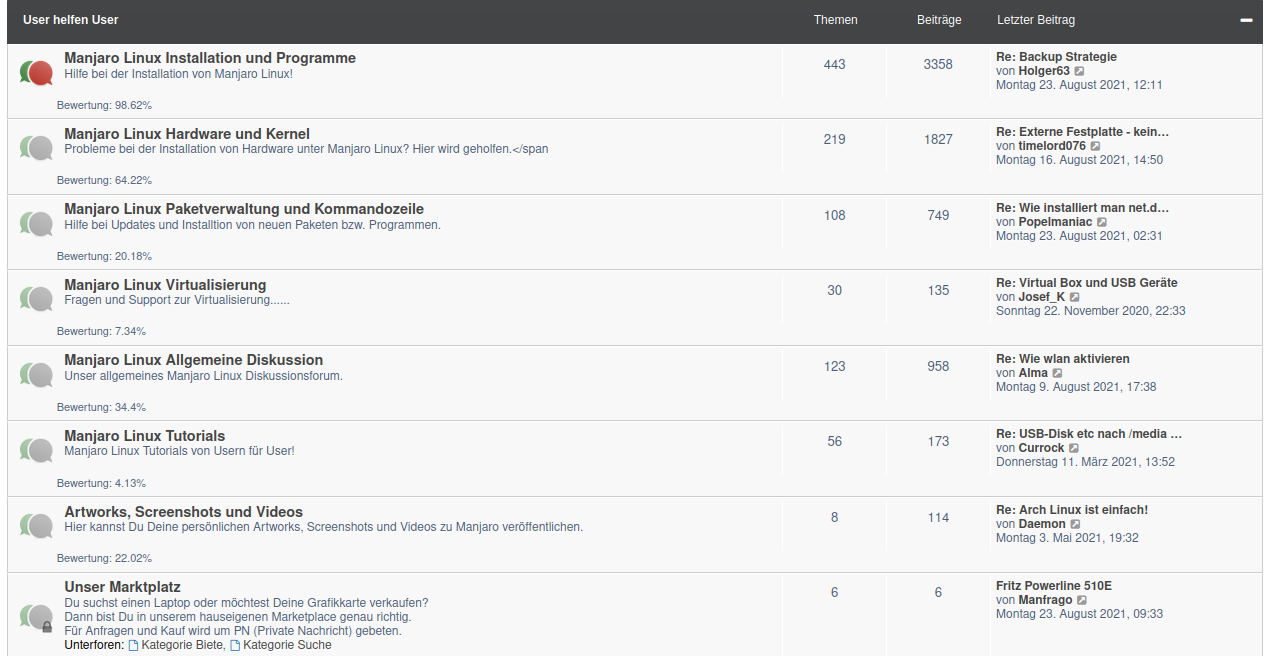The height and width of the screenshot is (656, 1272).
Task: Open the Re: Backup Strategie post
Action: point(1056,57)
